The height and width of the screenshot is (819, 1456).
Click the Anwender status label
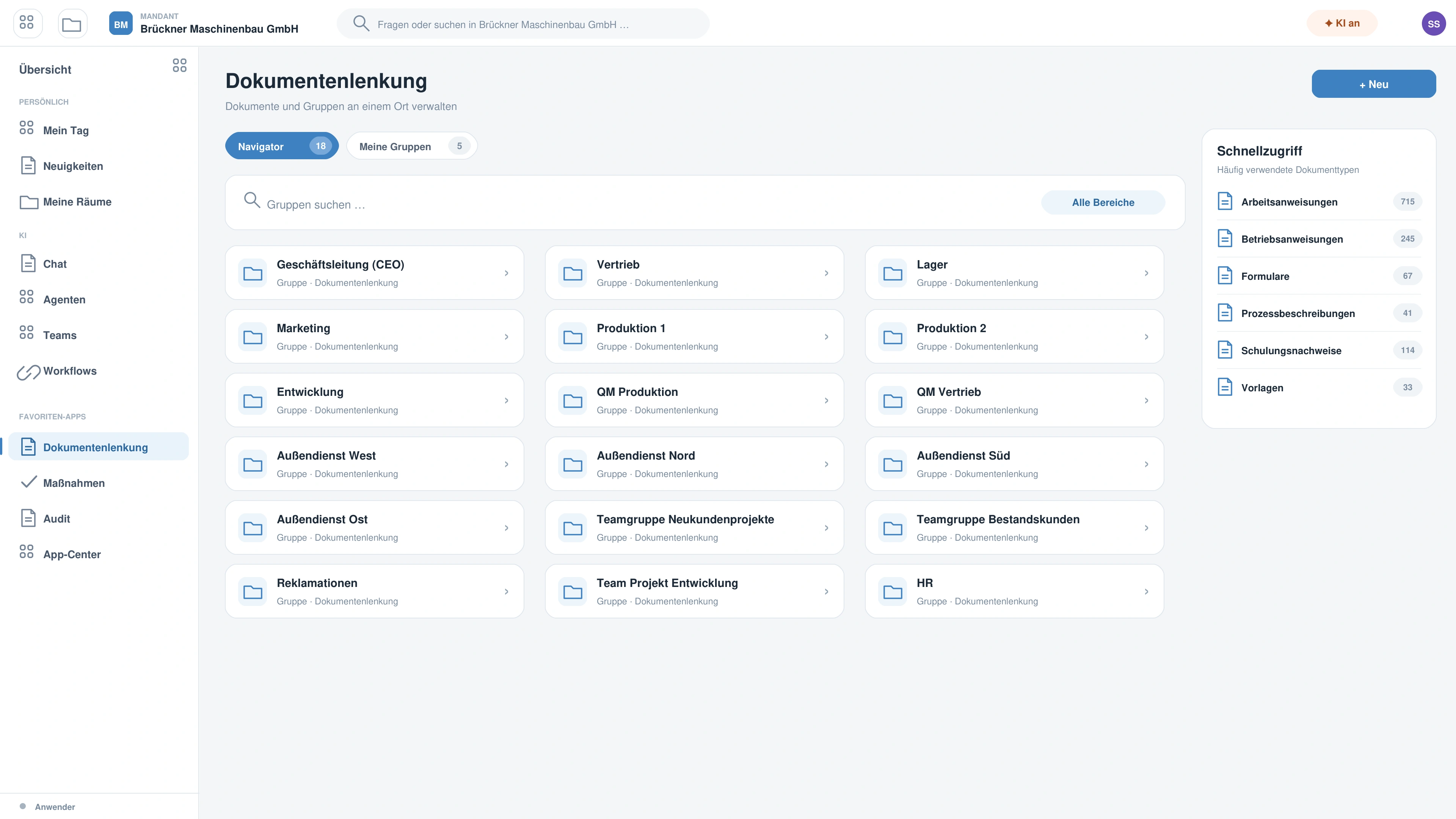tap(55, 806)
